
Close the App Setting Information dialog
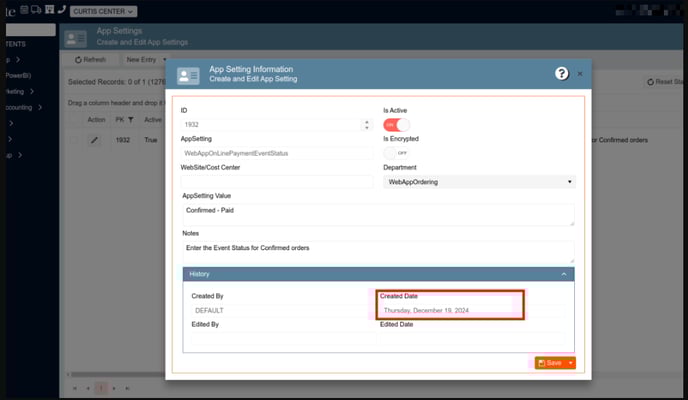[578, 74]
